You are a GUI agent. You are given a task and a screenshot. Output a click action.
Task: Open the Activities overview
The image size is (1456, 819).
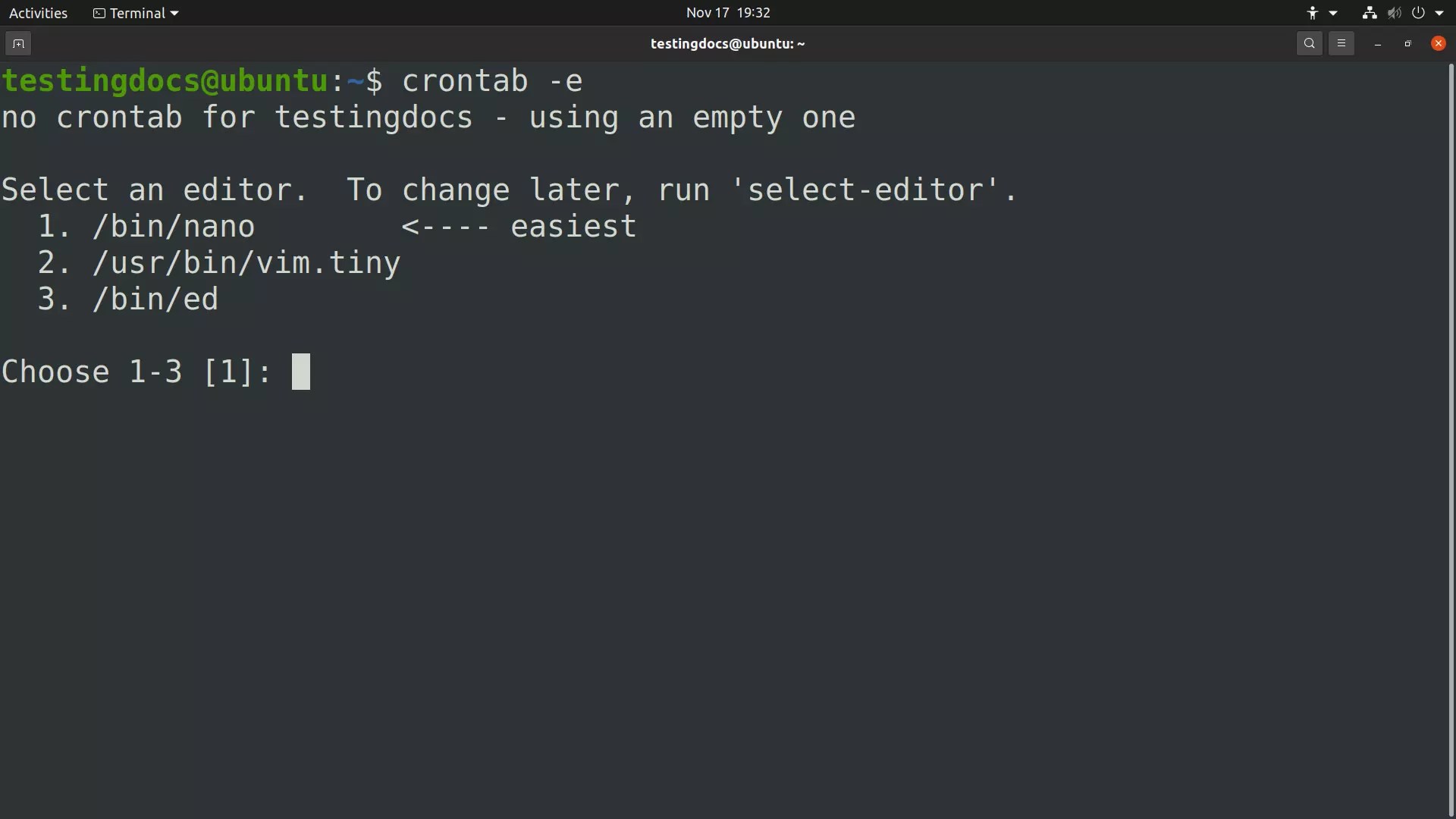click(x=38, y=13)
